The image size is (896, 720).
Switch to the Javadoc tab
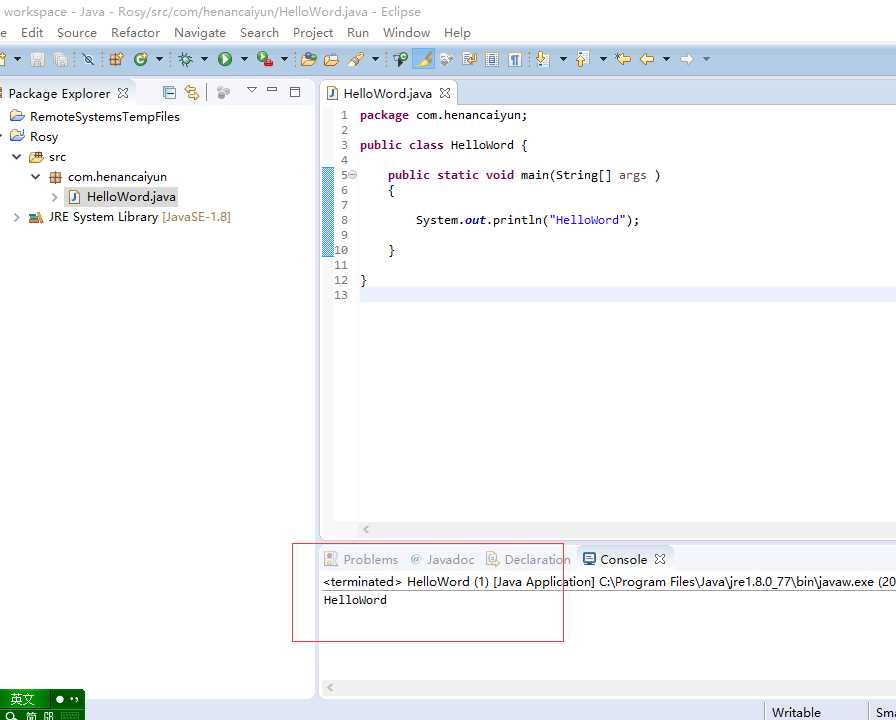point(443,559)
